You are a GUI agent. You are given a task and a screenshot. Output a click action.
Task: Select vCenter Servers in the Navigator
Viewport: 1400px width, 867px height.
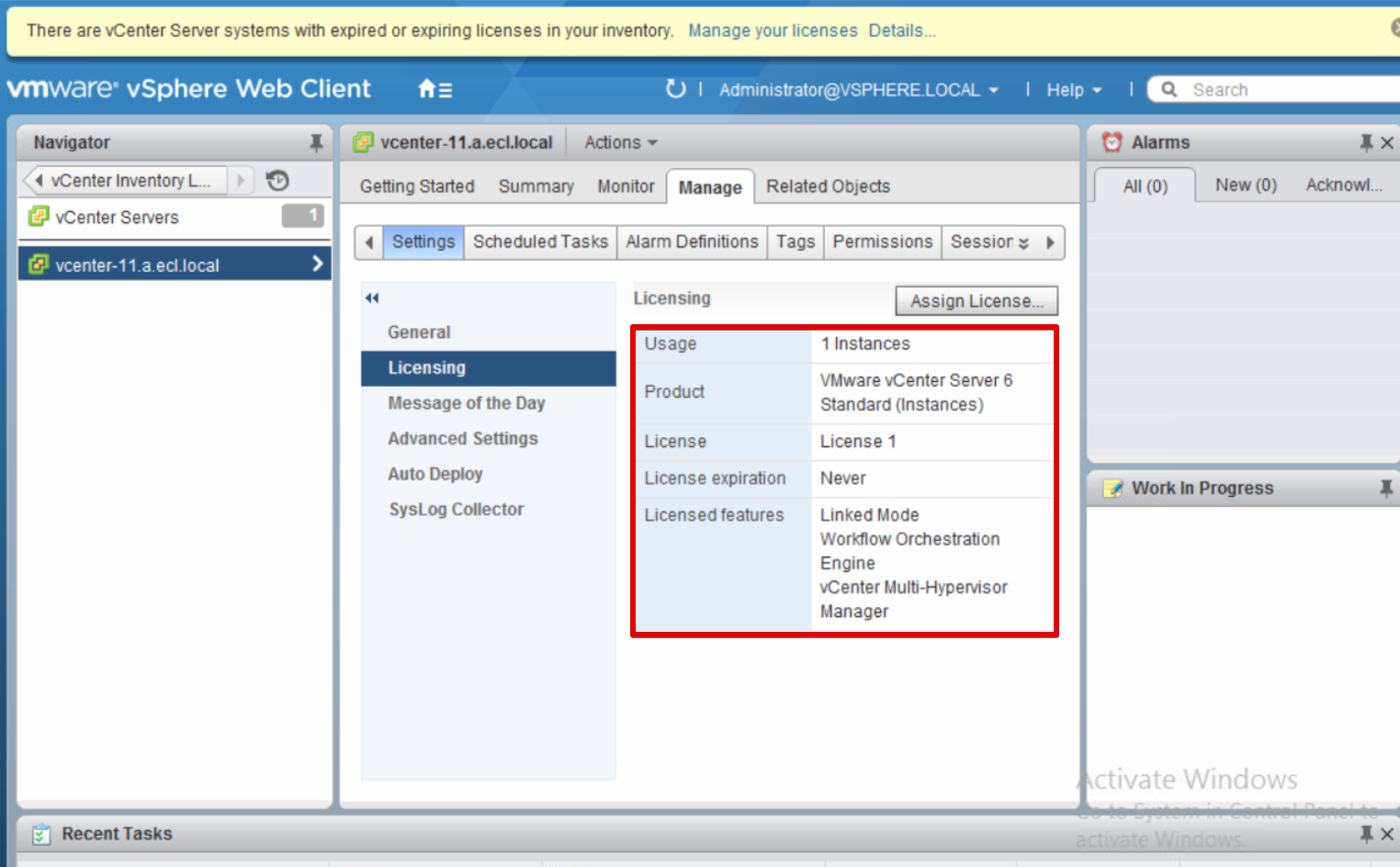(x=175, y=217)
